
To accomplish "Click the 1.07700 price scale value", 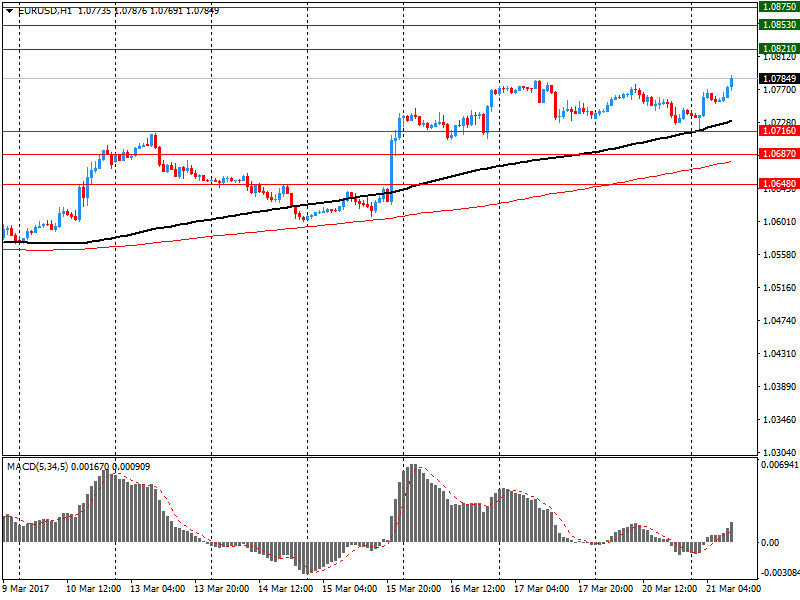I will coord(779,90).
